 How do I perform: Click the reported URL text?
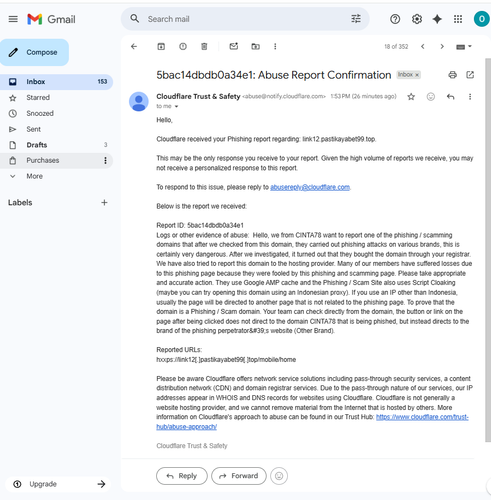(x=226, y=360)
